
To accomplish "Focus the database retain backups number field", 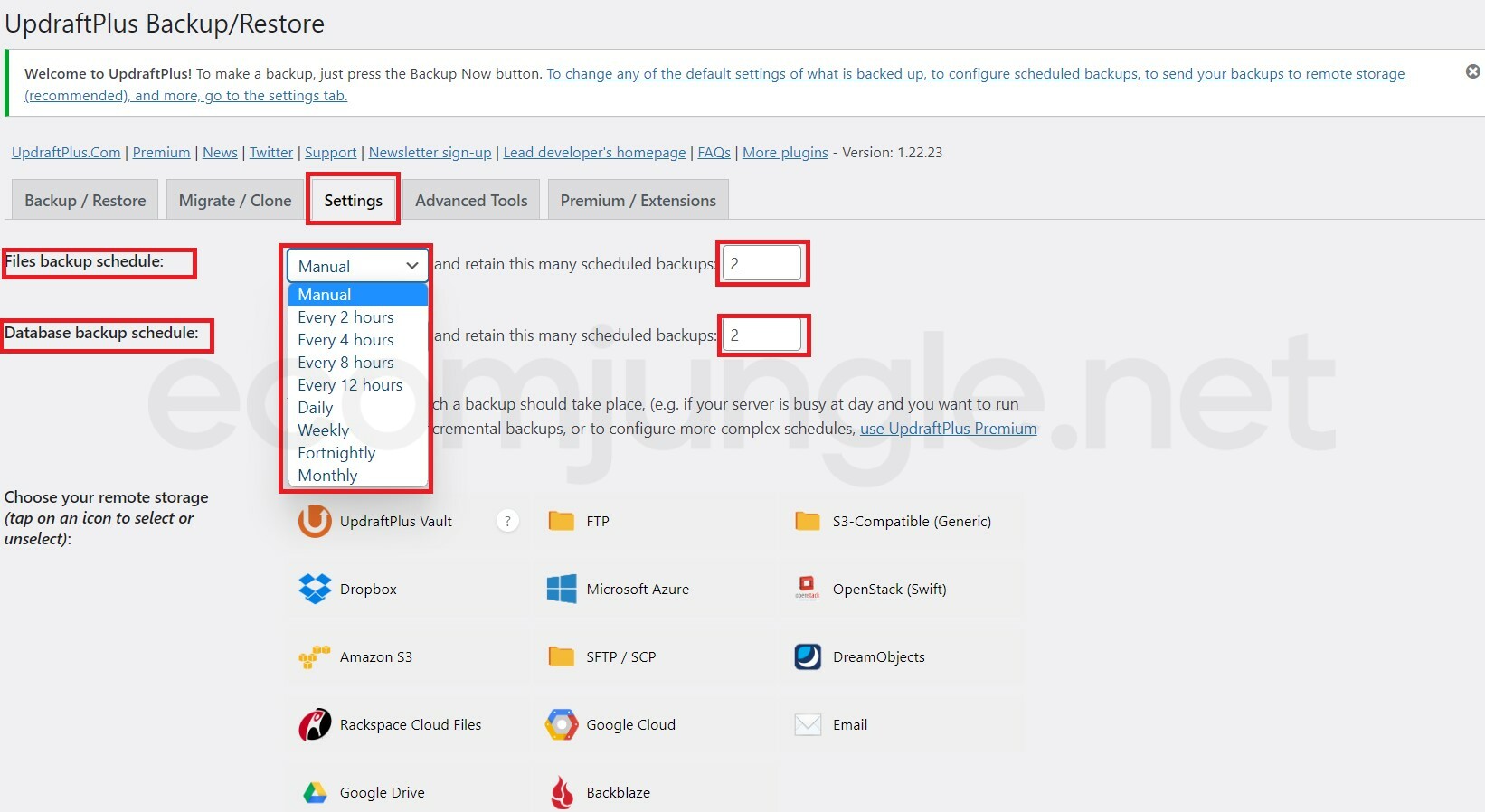I will pos(761,335).
